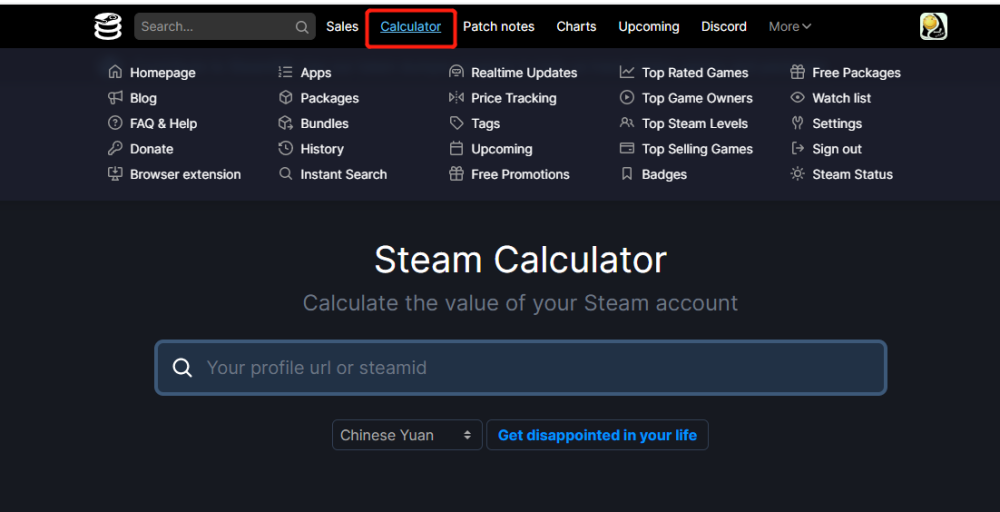1000x512 pixels.
Task: Click the Homepage house icon
Action: click(x=115, y=73)
